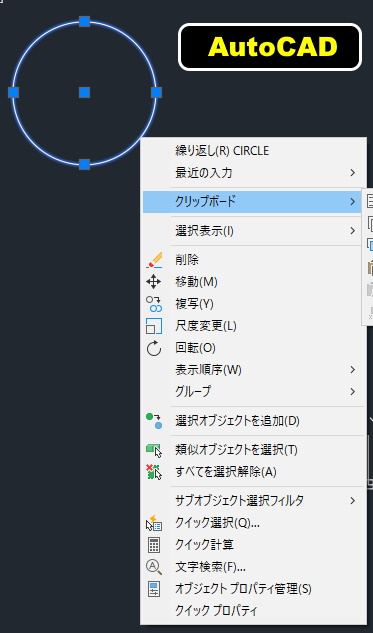Image resolution: width=373 pixels, height=633 pixels.
Task: Click the copy icon beside 複写(Y)
Action: (x=154, y=304)
